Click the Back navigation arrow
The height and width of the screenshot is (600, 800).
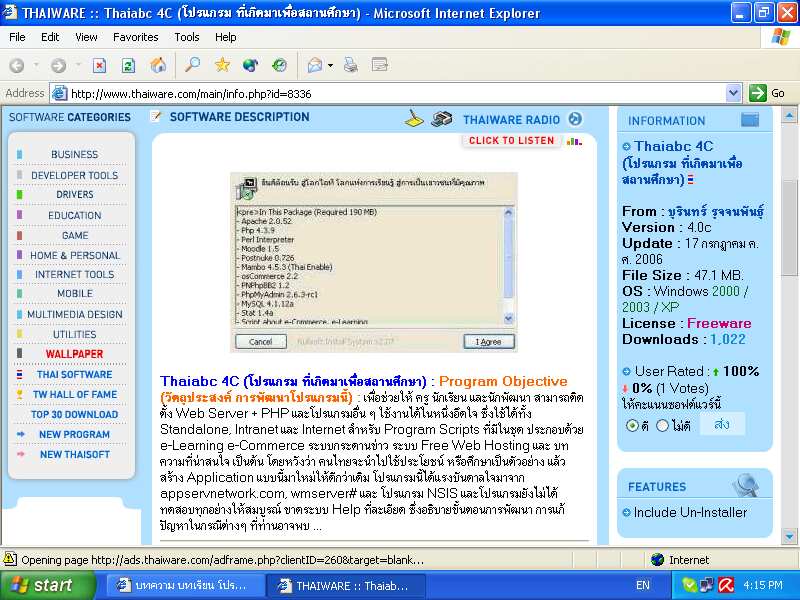tap(17, 65)
